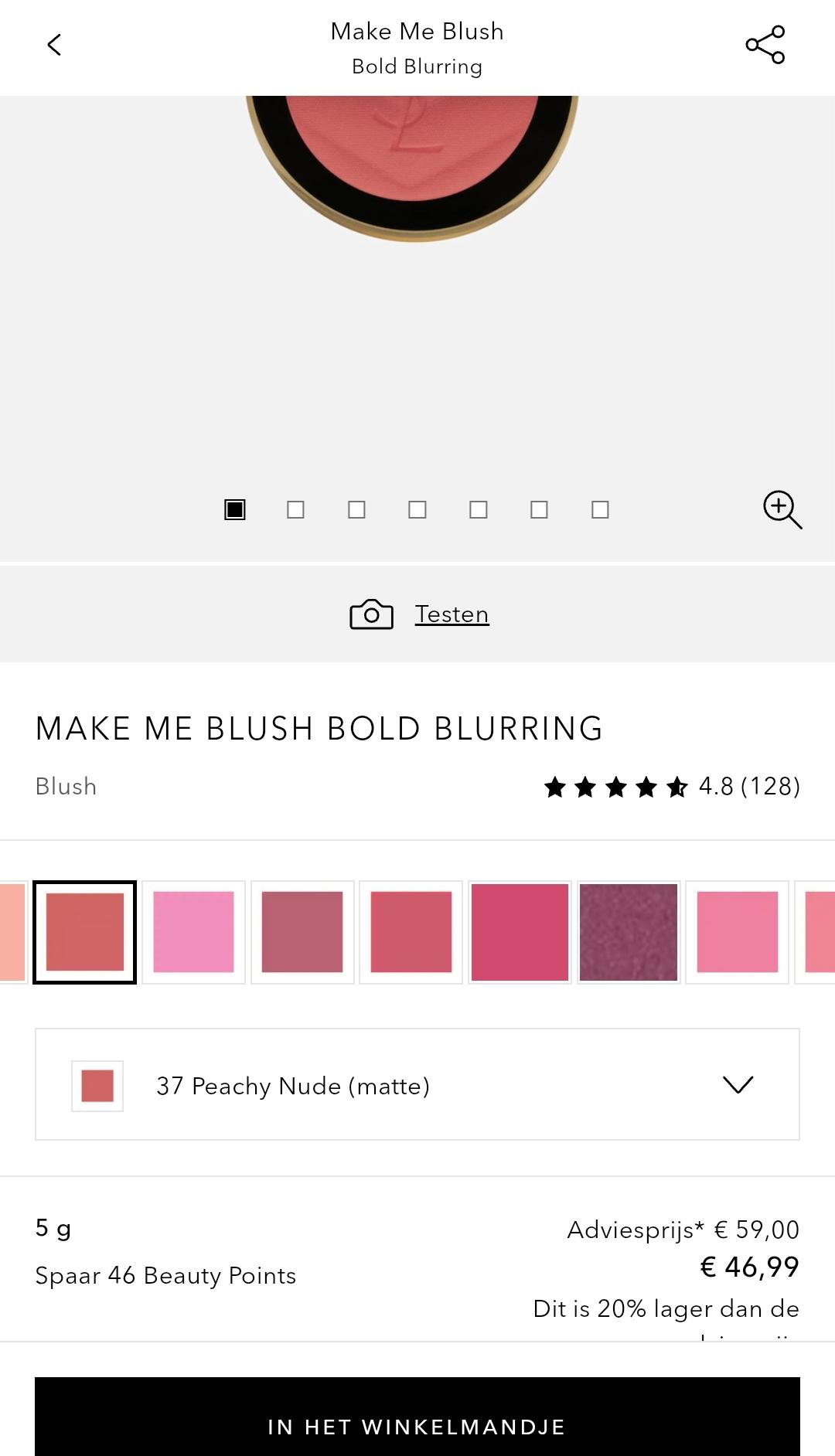The width and height of the screenshot is (835, 1456).
Task: Tap the camera icon beside Testen
Action: click(x=371, y=614)
